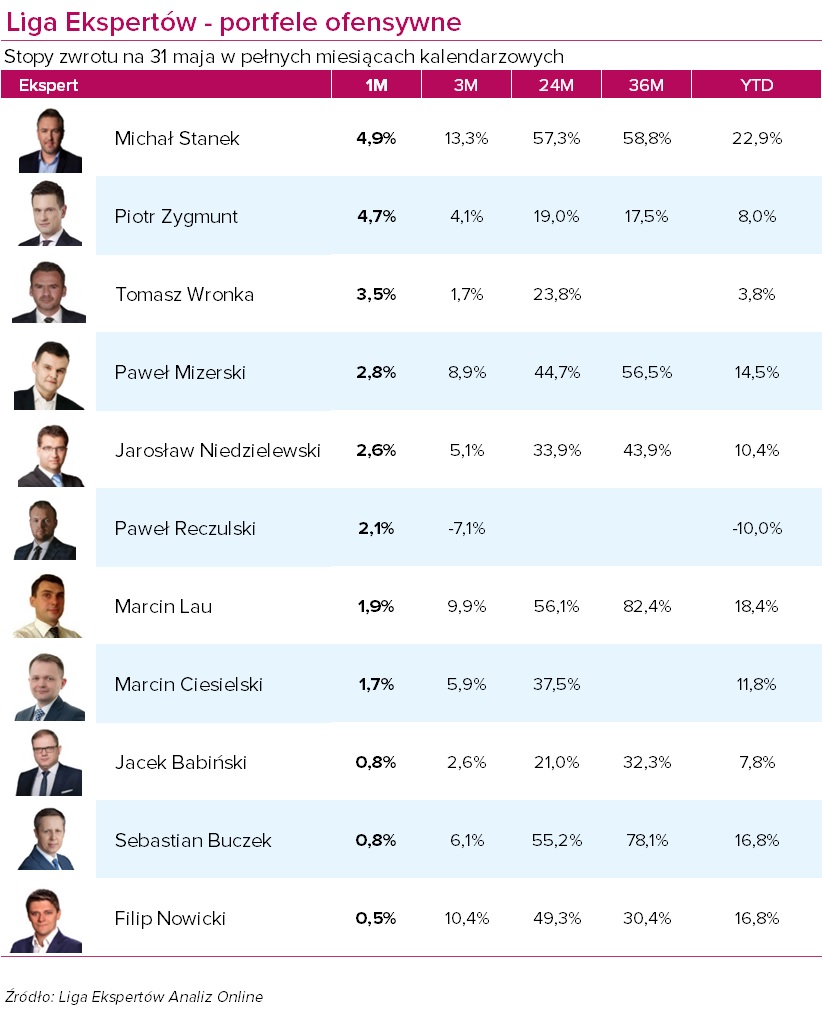This screenshot has height=1035, width=822.
Task: Click Sebastian Buczek's portrait thumbnail
Action: [x=50, y=840]
